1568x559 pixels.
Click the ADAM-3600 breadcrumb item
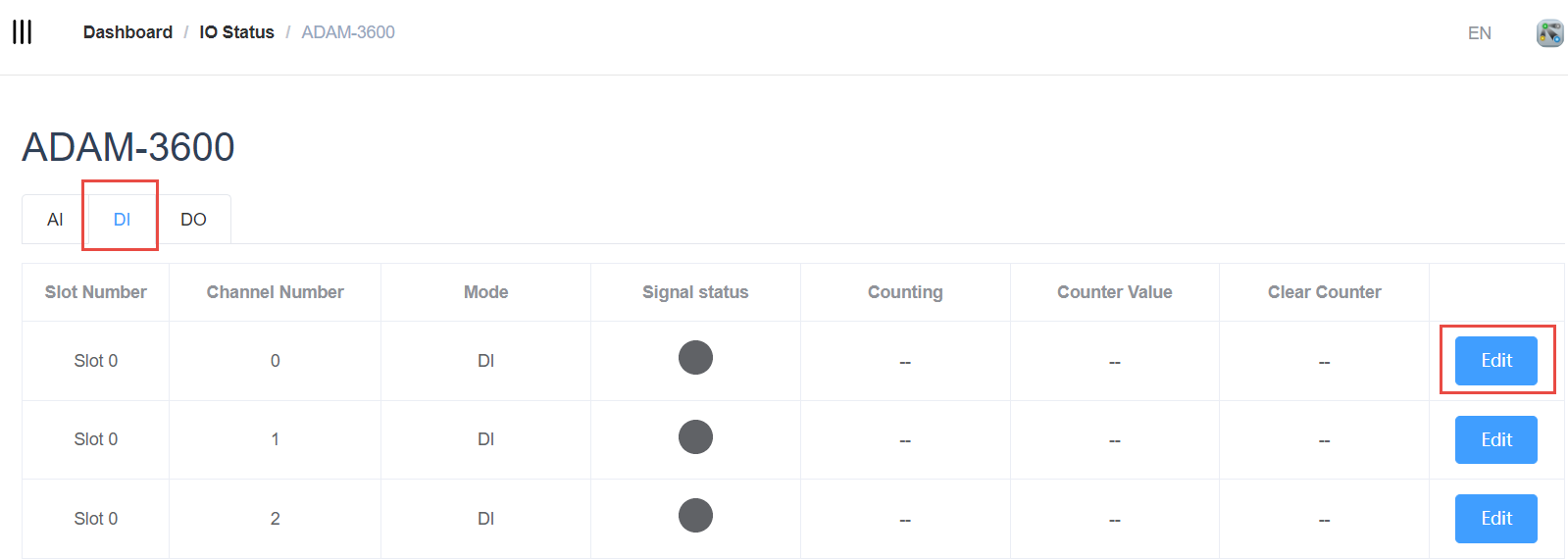348,32
